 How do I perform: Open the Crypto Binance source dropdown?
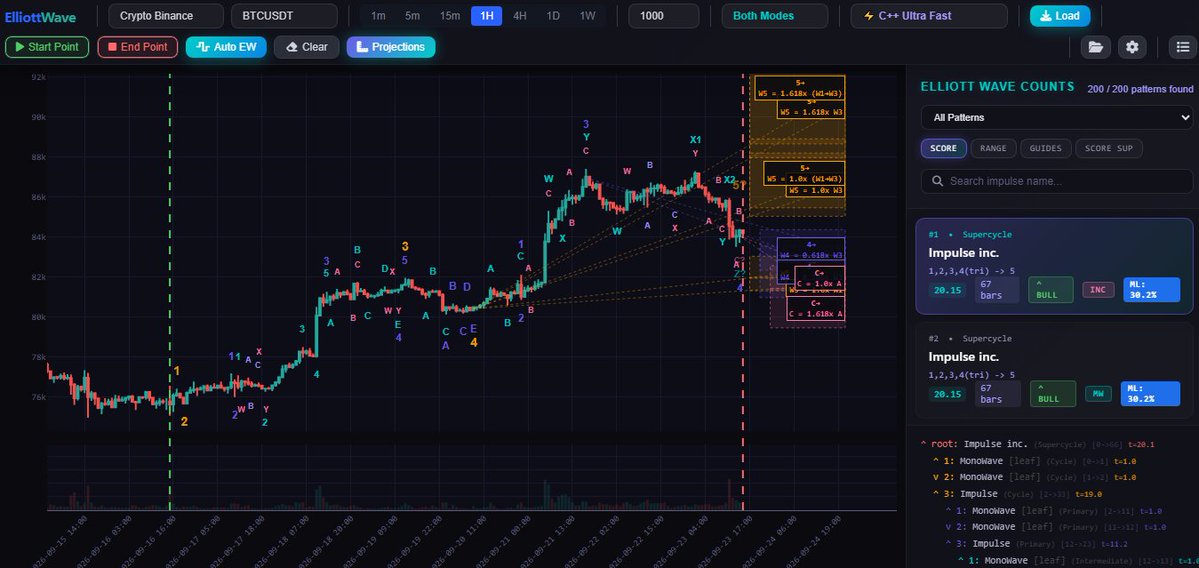[x=166, y=16]
